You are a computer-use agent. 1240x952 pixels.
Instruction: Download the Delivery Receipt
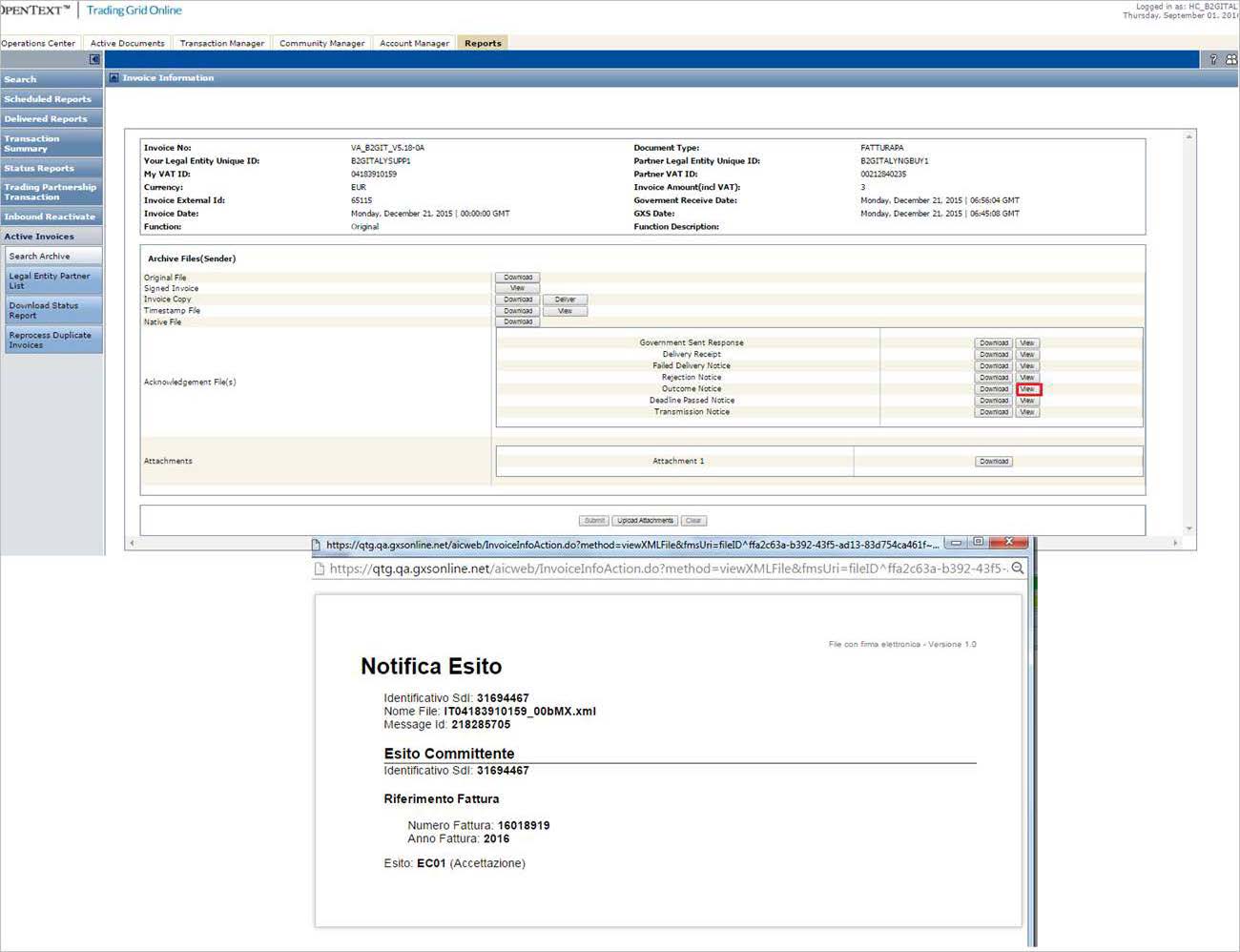click(x=994, y=355)
